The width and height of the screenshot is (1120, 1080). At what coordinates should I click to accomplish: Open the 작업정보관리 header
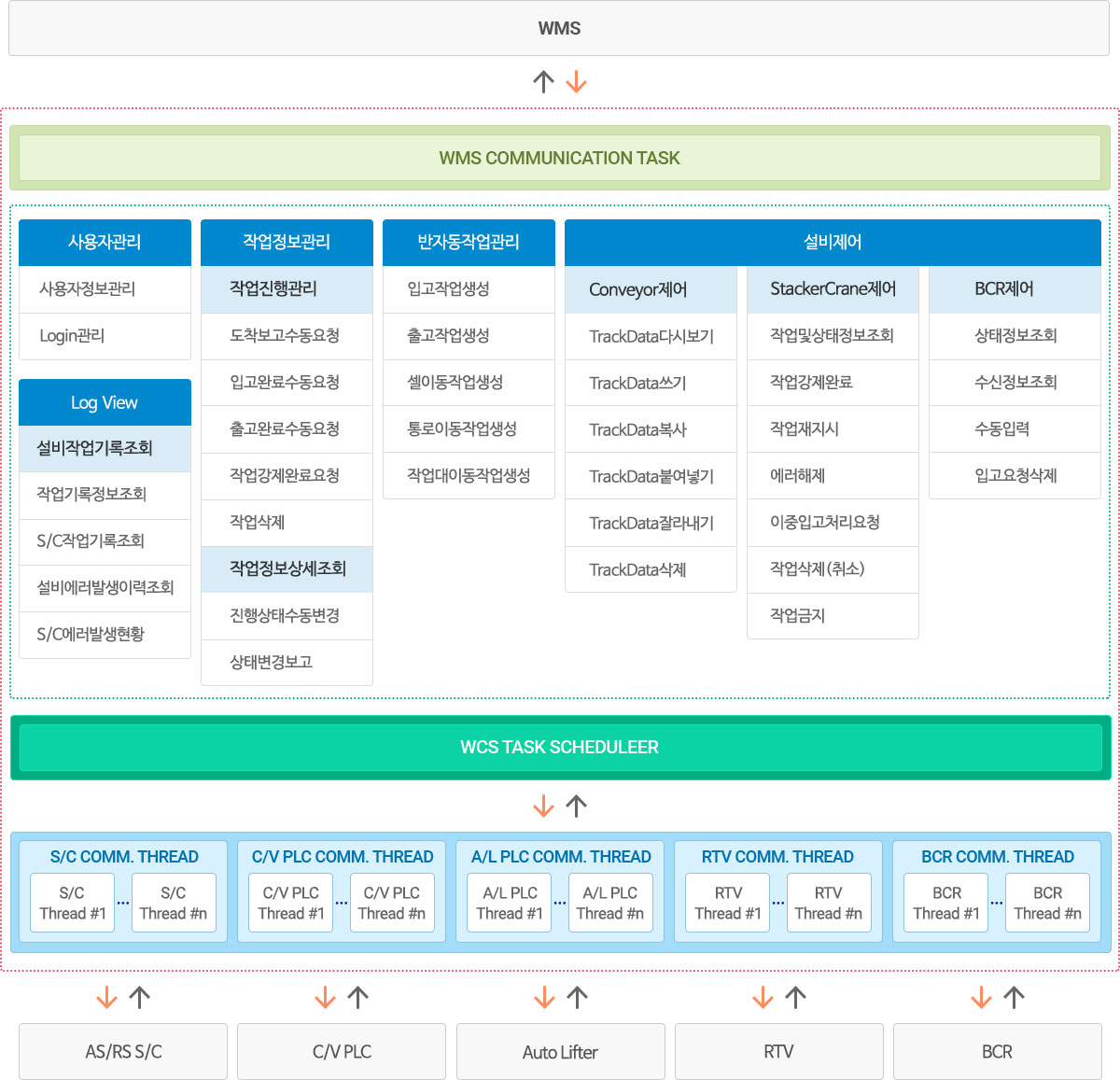click(287, 243)
